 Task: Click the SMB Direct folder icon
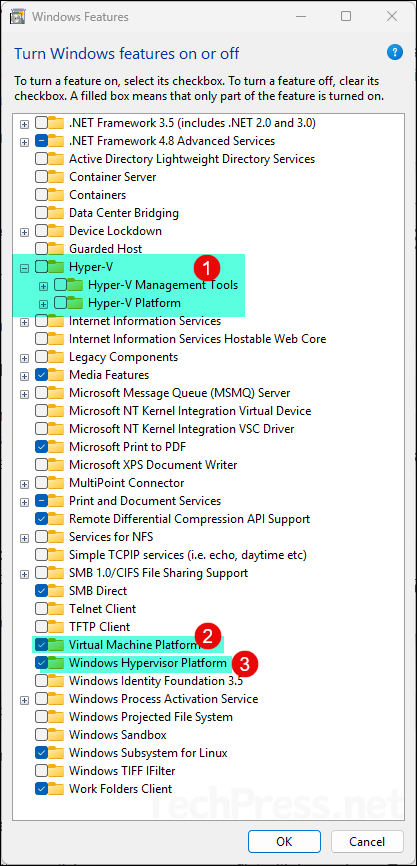[56, 591]
